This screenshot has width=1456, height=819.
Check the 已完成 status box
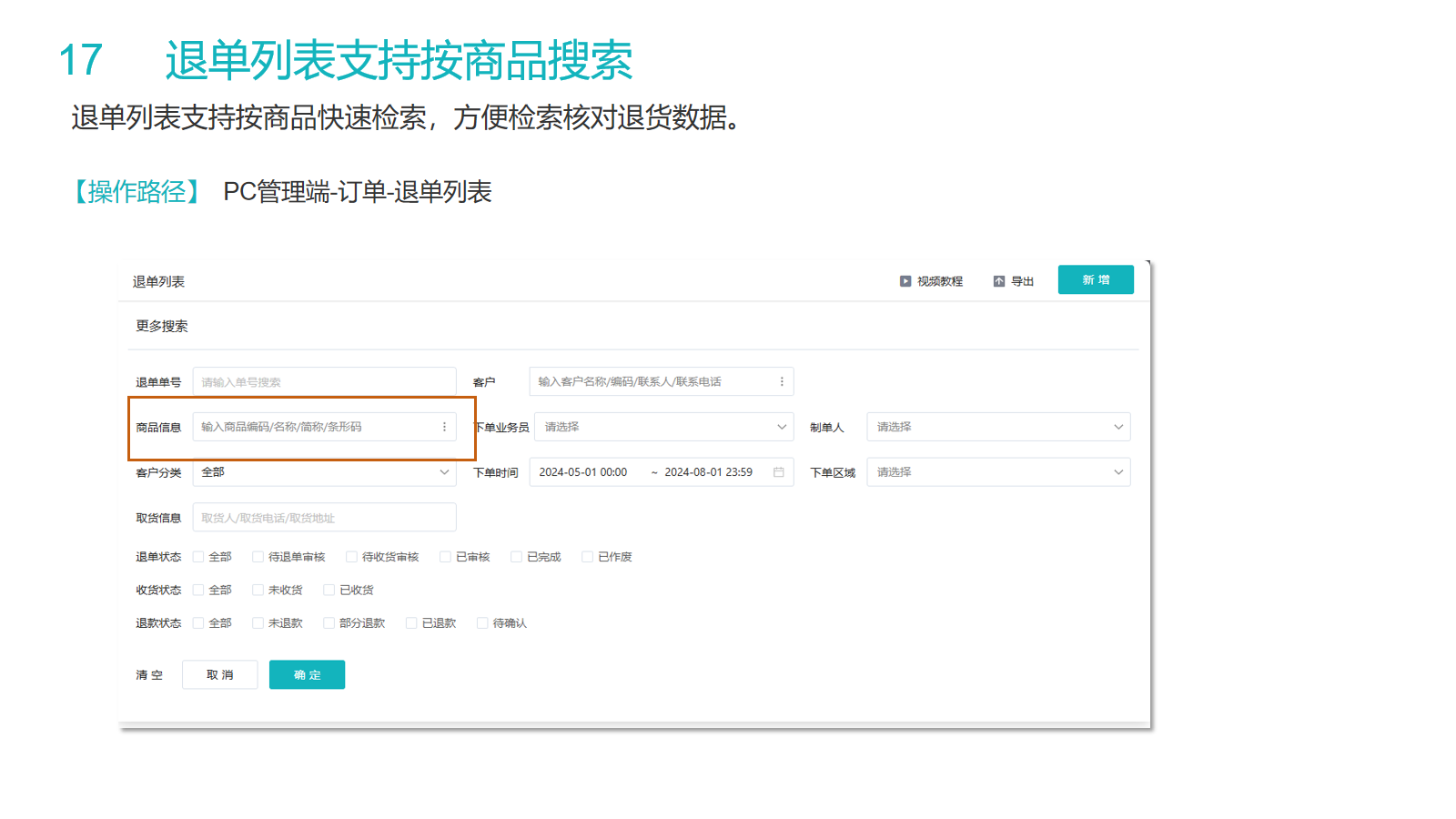[x=516, y=557]
